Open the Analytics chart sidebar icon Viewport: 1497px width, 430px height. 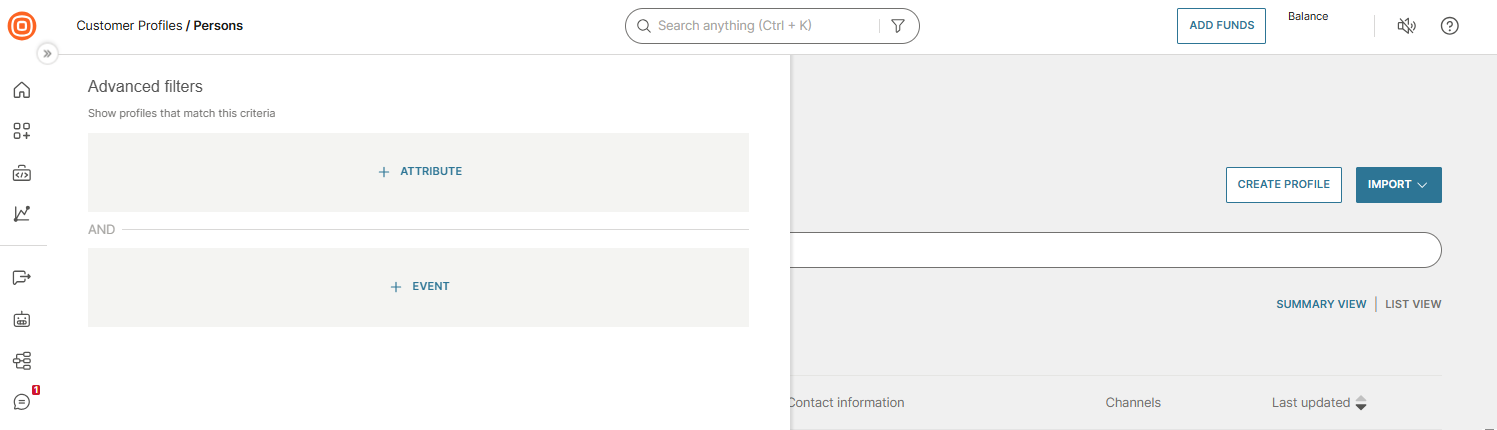click(22, 213)
